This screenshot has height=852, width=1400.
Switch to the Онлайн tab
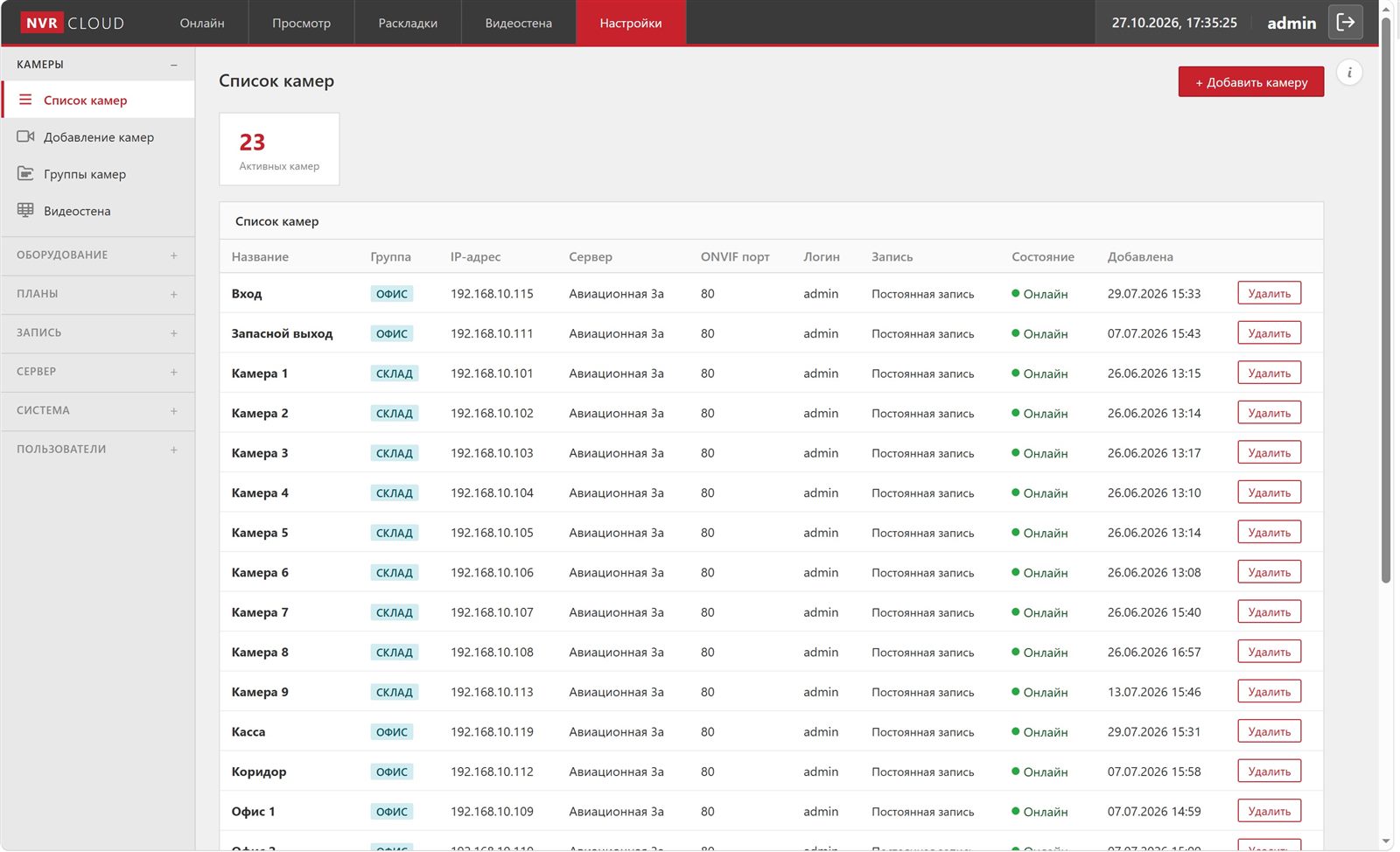click(x=202, y=23)
